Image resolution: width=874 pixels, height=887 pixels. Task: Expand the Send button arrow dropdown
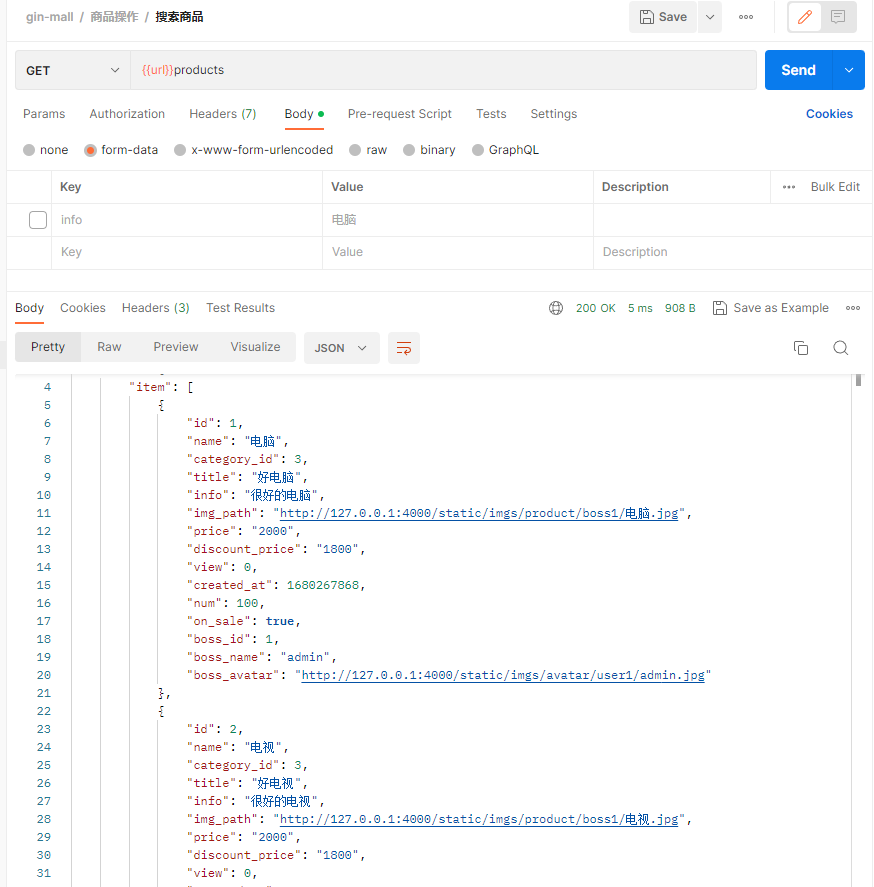pyautogui.click(x=849, y=70)
